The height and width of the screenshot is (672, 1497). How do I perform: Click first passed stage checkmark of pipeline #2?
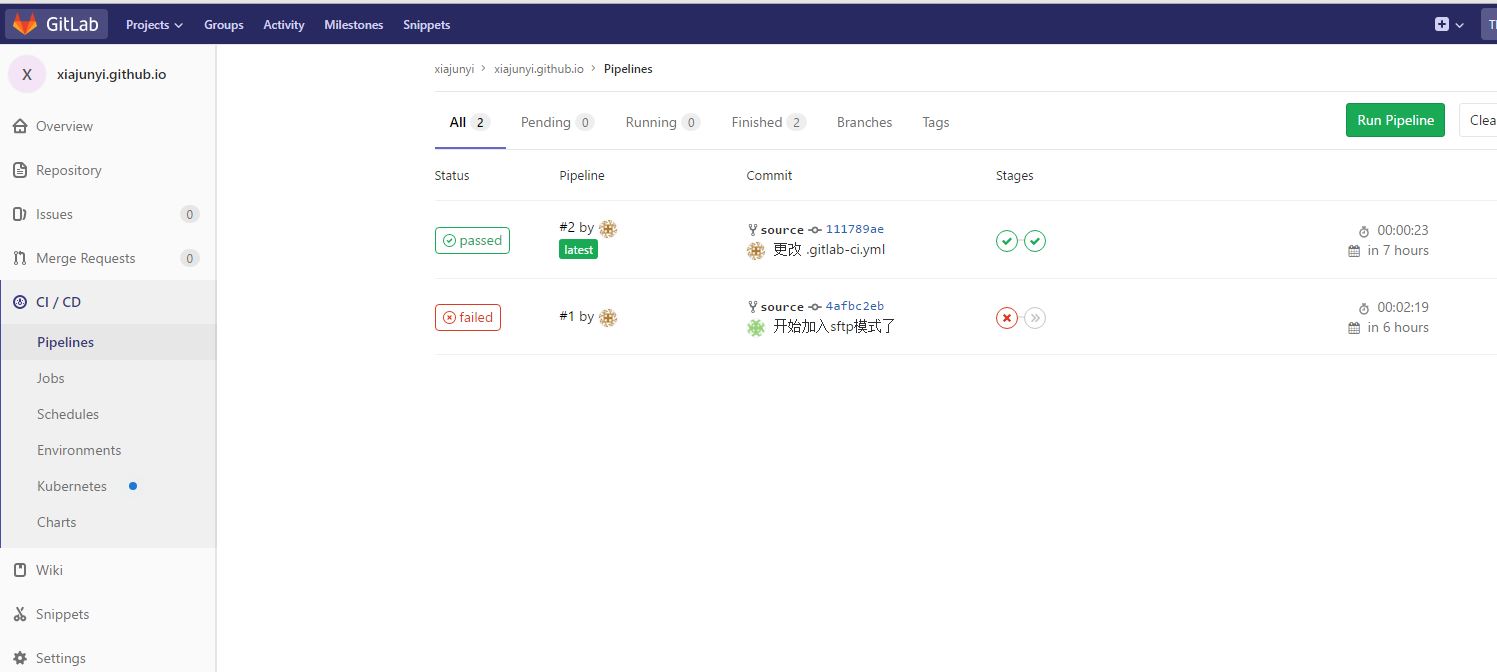1007,241
